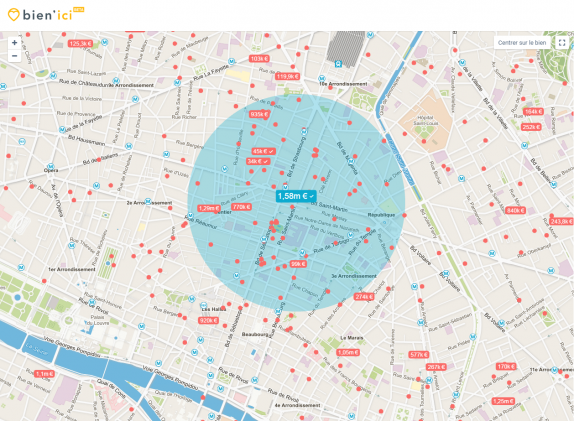Open the 164k€ listing marker
The width and height of the screenshot is (574, 421).
533,111
